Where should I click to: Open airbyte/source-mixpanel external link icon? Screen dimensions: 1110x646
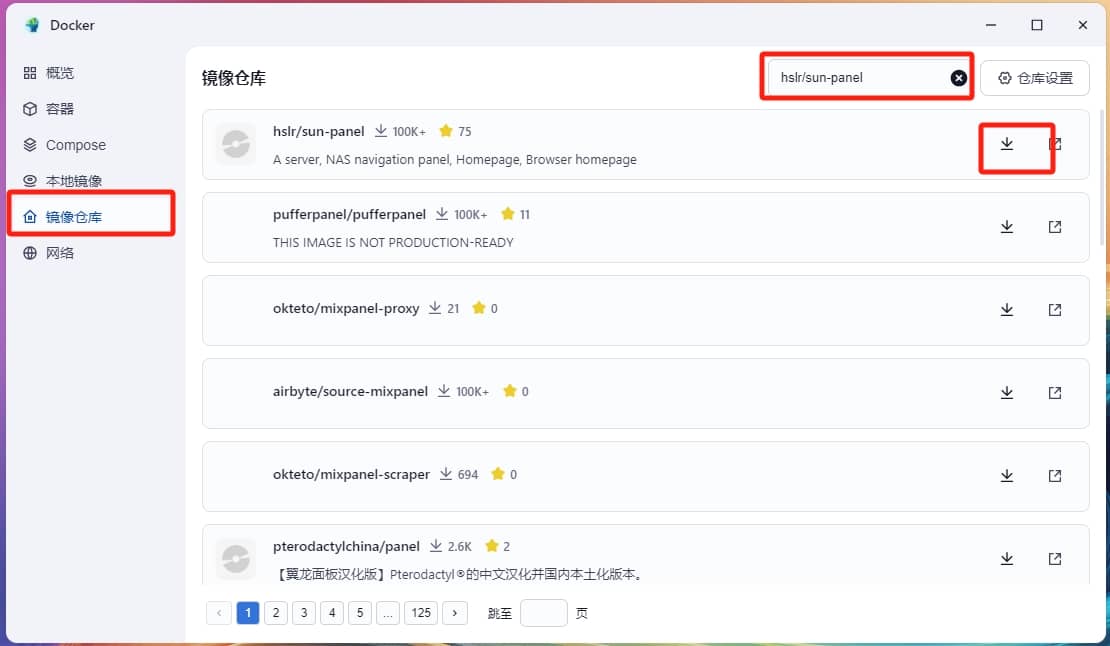tap(1055, 393)
